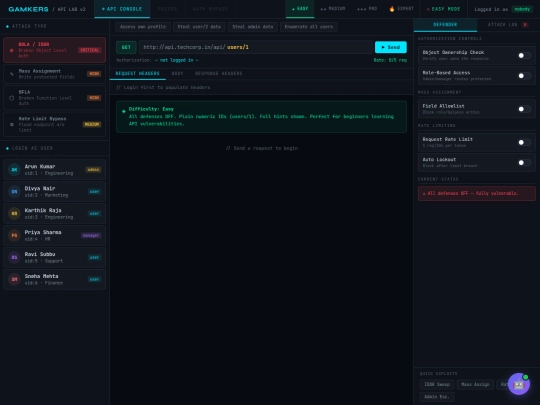The height and width of the screenshot is (405, 540).
Task: Select the Expert difficulty tab
Action: 402,9
